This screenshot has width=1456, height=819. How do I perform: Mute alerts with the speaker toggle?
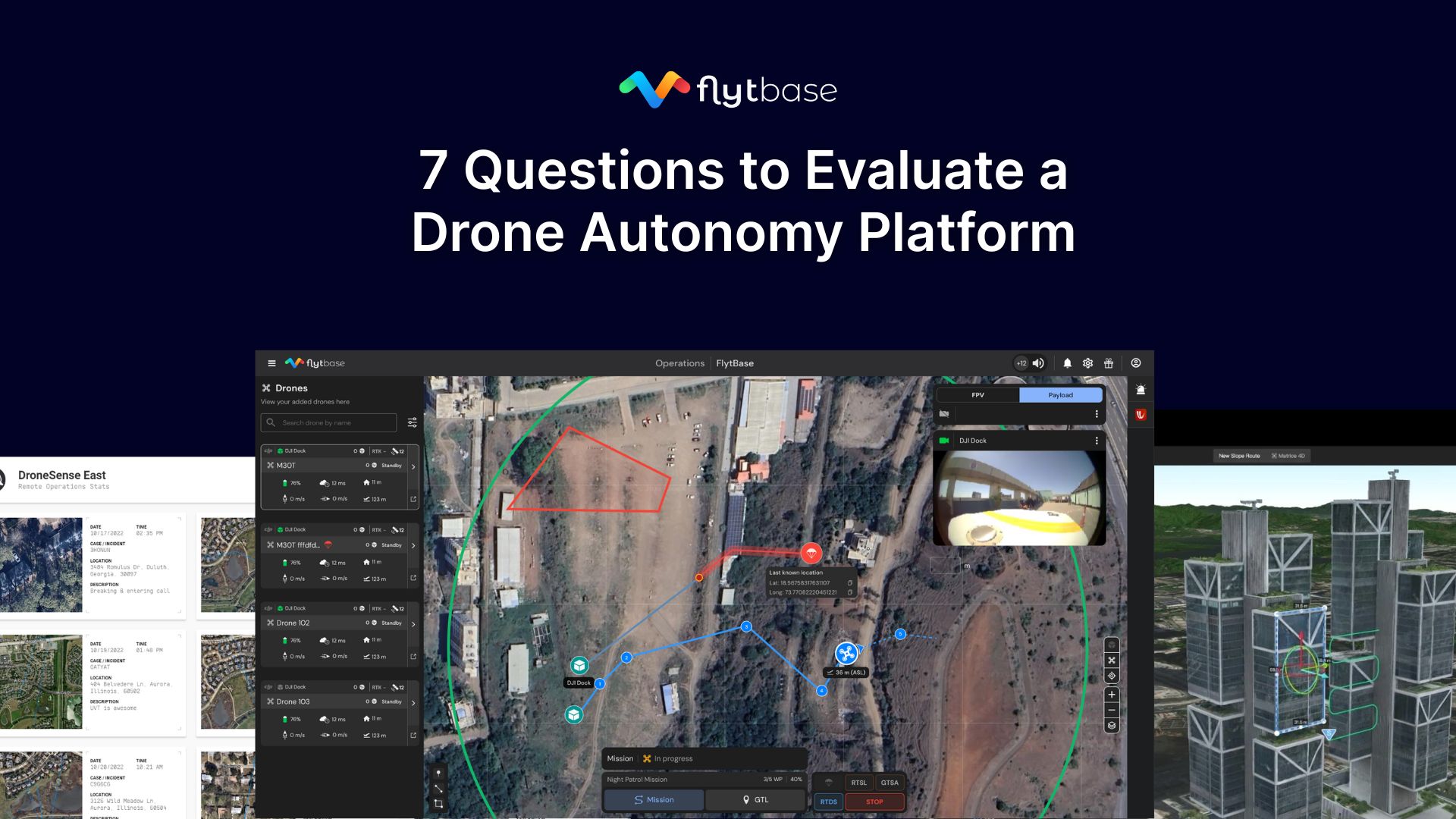point(1037,363)
